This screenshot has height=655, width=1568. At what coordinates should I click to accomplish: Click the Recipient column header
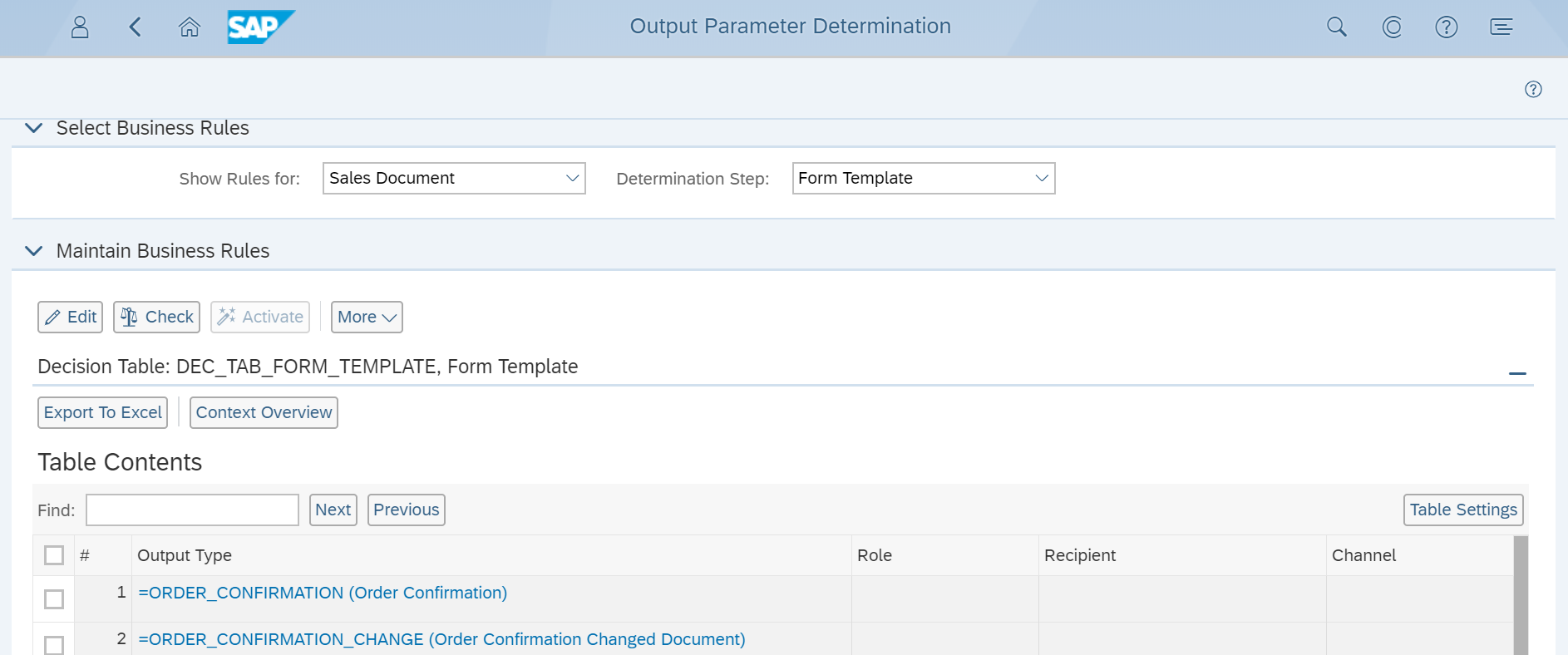coord(1182,555)
